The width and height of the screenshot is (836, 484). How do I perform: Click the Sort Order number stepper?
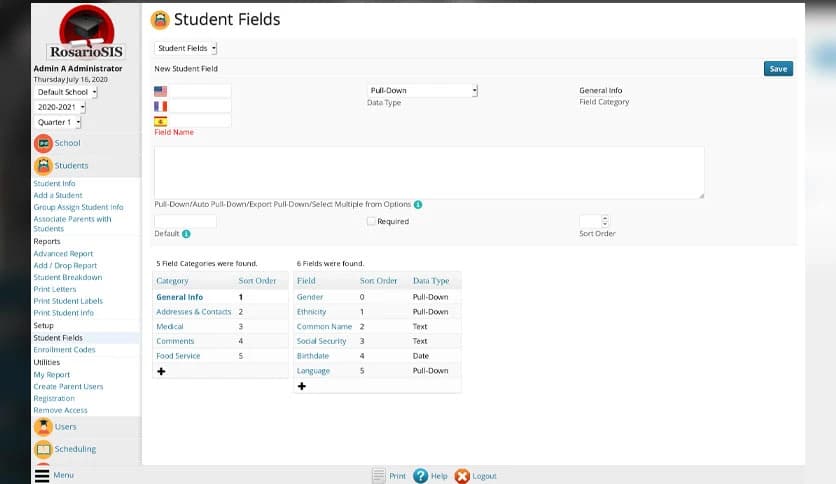pyautogui.click(x=593, y=221)
